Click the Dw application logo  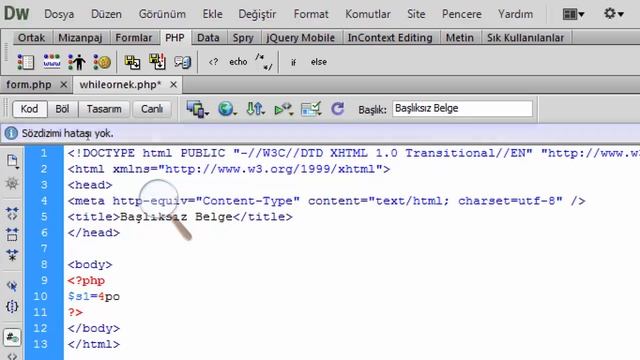coord(17,13)
